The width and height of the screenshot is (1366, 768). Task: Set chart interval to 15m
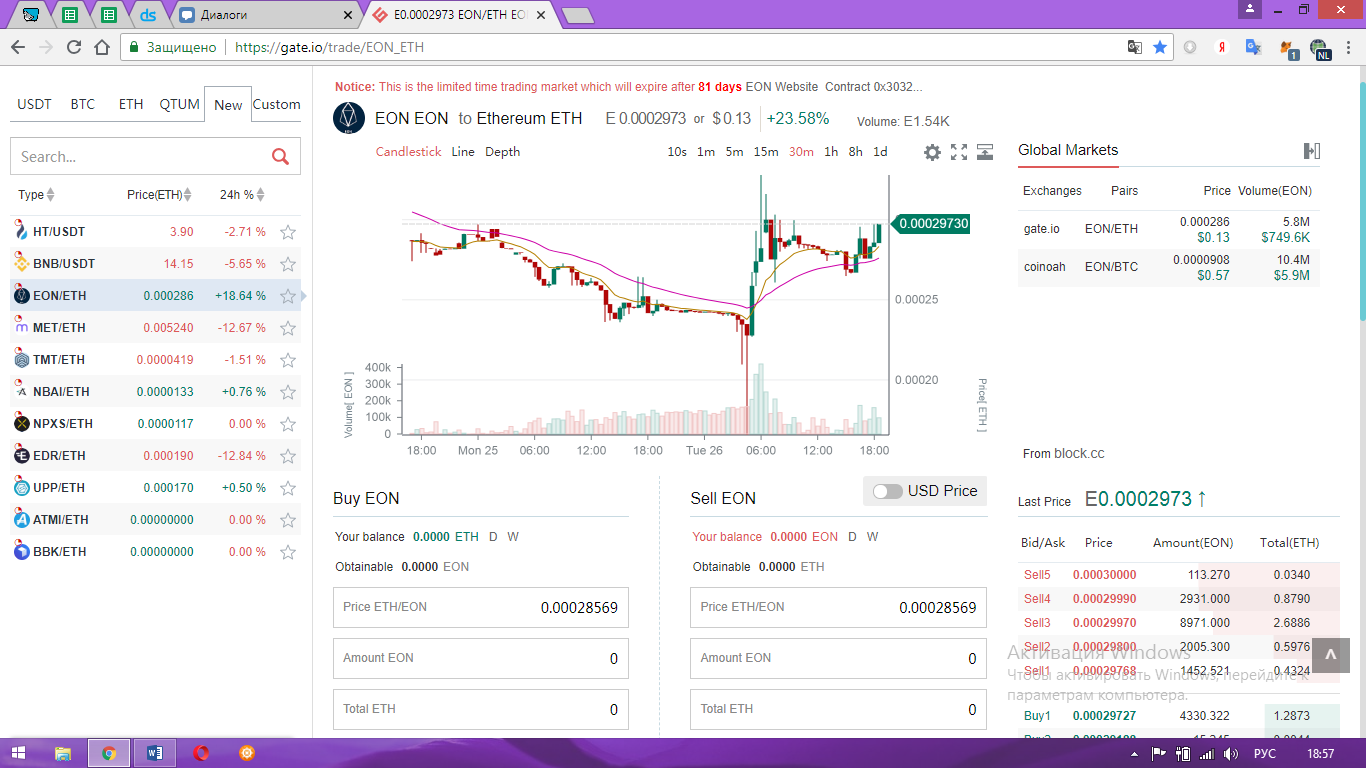tap(766, 152)
